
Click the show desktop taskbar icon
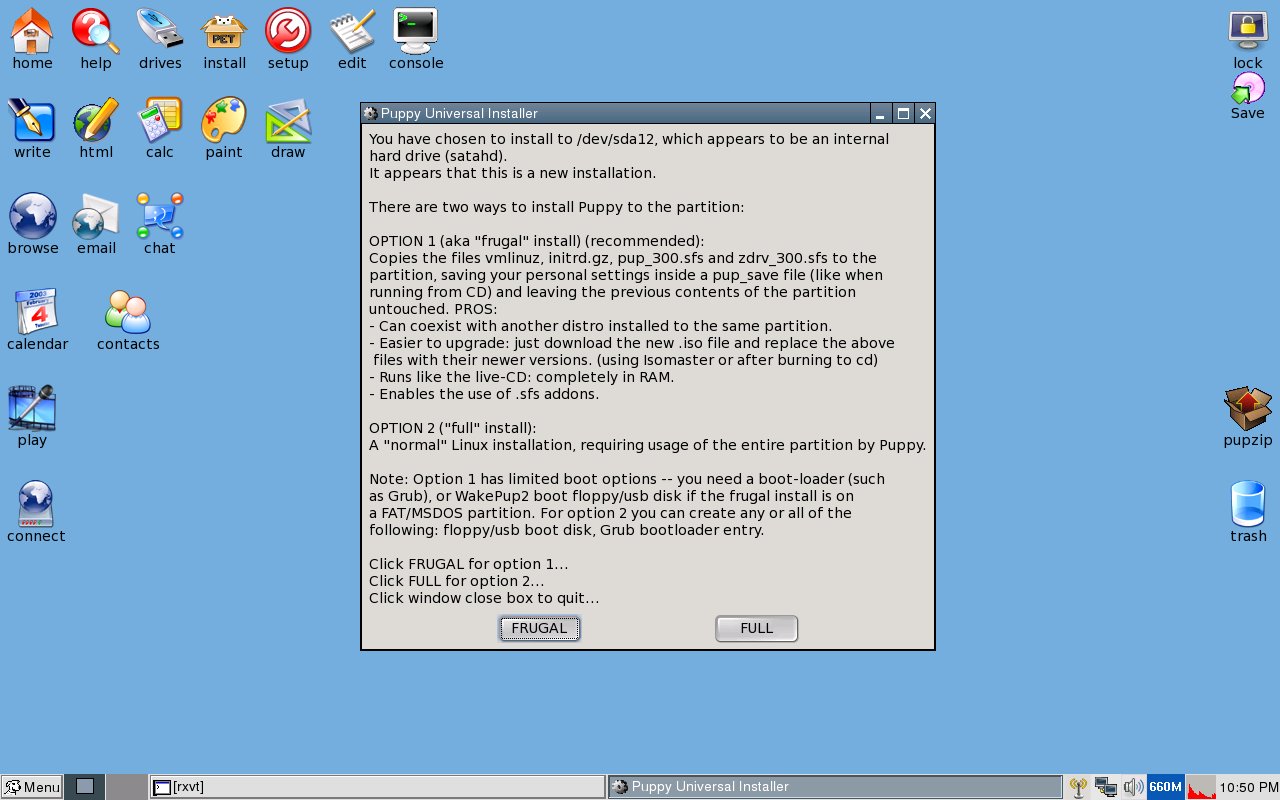(x=85, y=787)
